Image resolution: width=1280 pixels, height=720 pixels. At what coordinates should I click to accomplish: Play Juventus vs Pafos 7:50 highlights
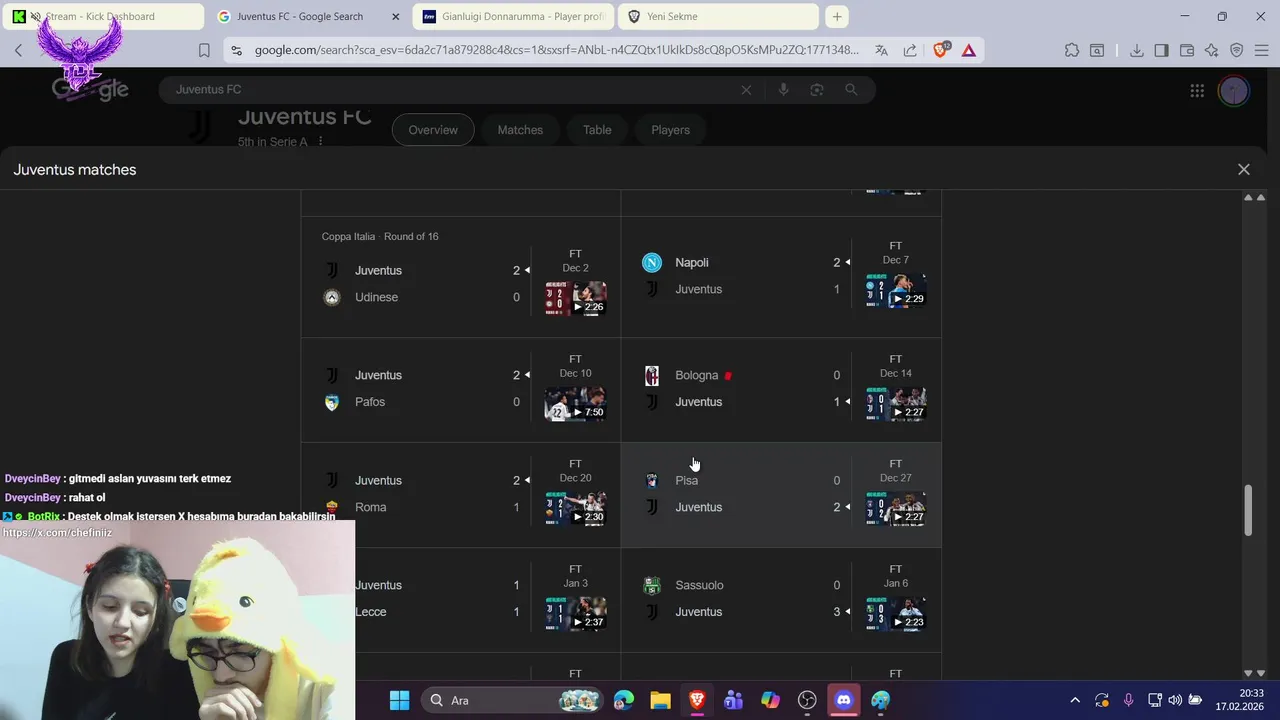tap(575, 403)
